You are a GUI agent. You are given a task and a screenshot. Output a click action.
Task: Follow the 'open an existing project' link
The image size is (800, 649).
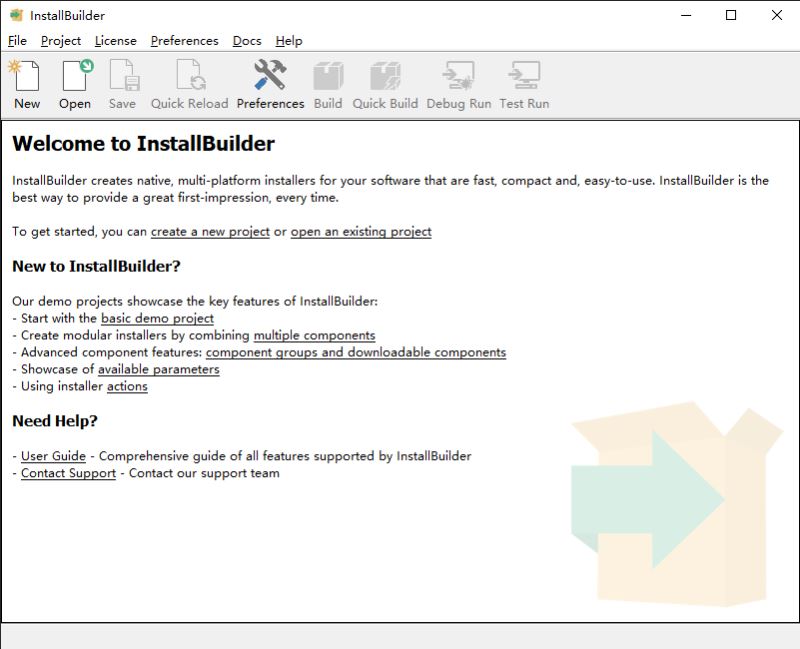[361, 232]
